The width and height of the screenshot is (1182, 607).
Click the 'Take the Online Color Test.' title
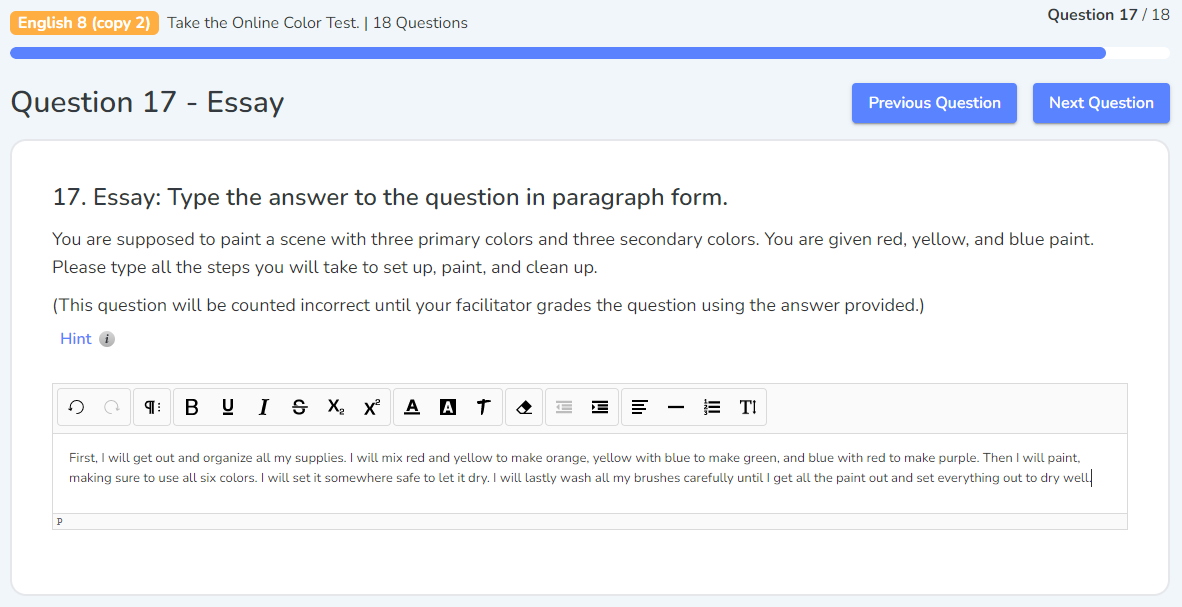263,23
